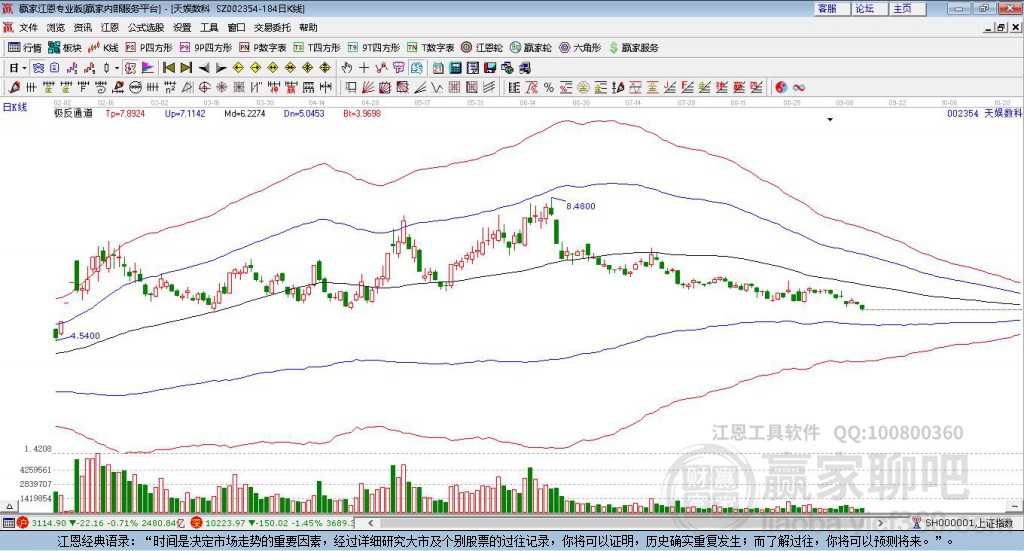Open the 窗口 menu
1024x551 pixels.
236,27
